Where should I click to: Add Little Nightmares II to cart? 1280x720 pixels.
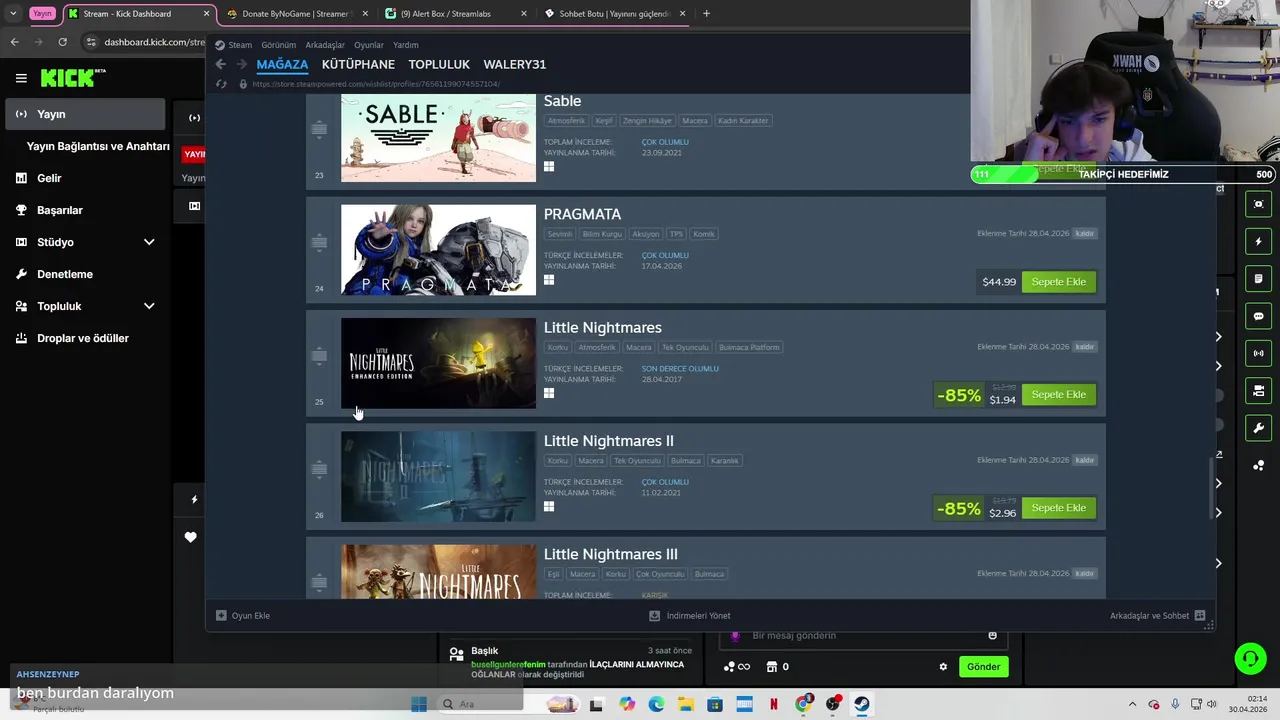coord(1058,508)
